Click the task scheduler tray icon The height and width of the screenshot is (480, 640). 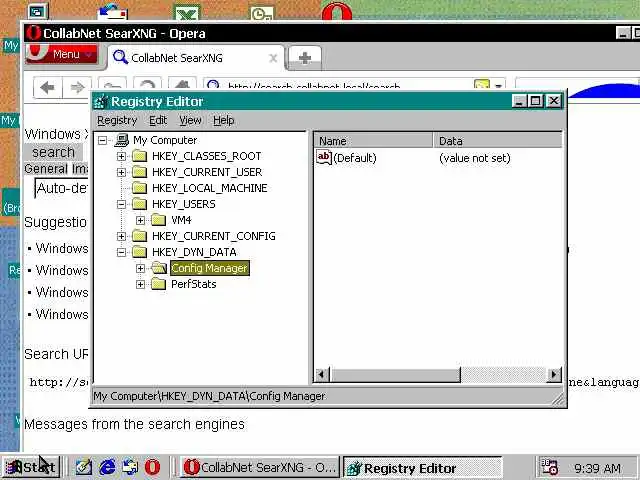point(549,467)
